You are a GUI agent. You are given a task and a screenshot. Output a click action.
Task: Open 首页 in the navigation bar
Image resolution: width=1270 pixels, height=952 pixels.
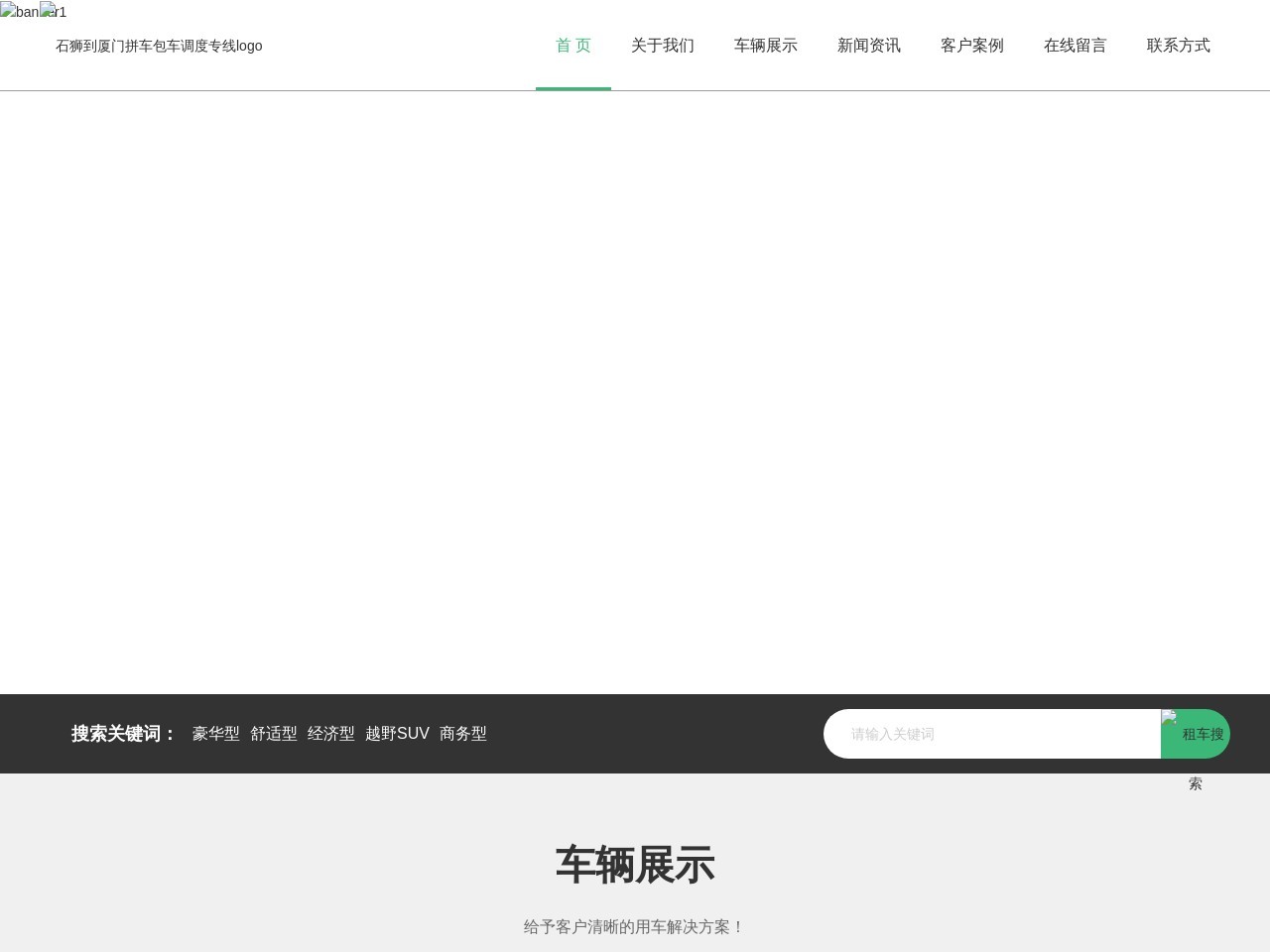click(573, 45)
